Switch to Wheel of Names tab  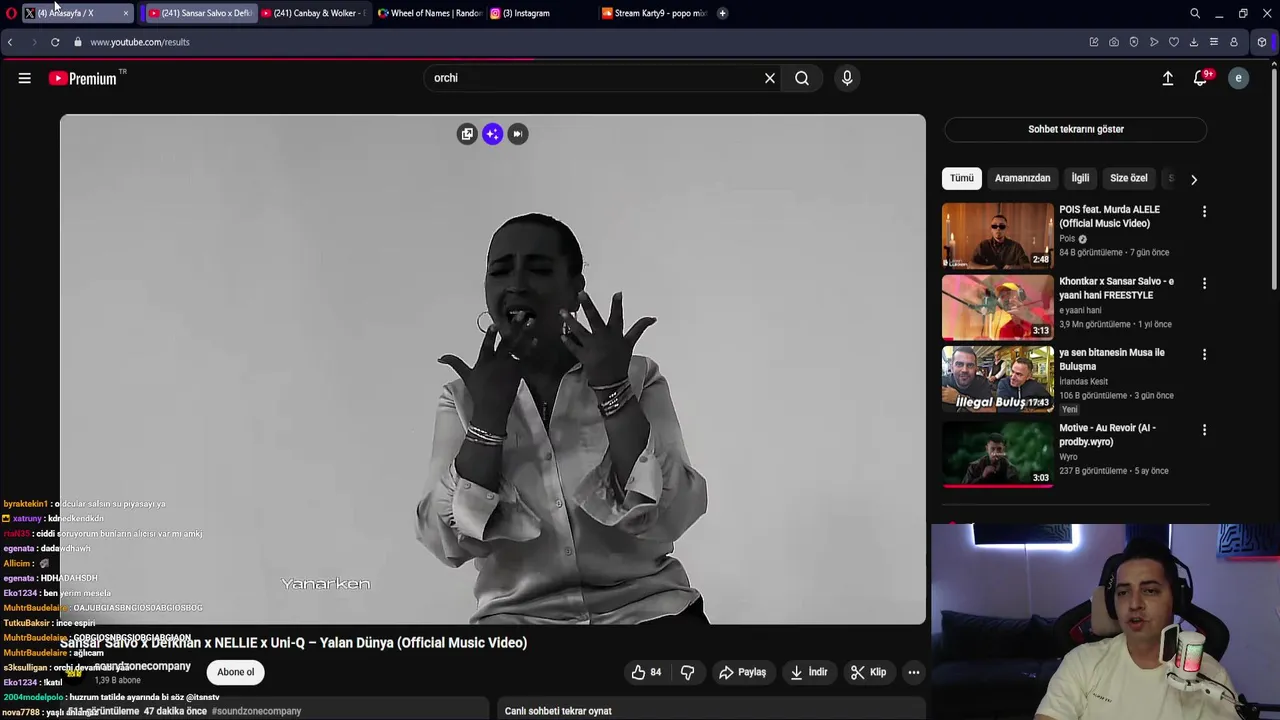pos(430,13)
